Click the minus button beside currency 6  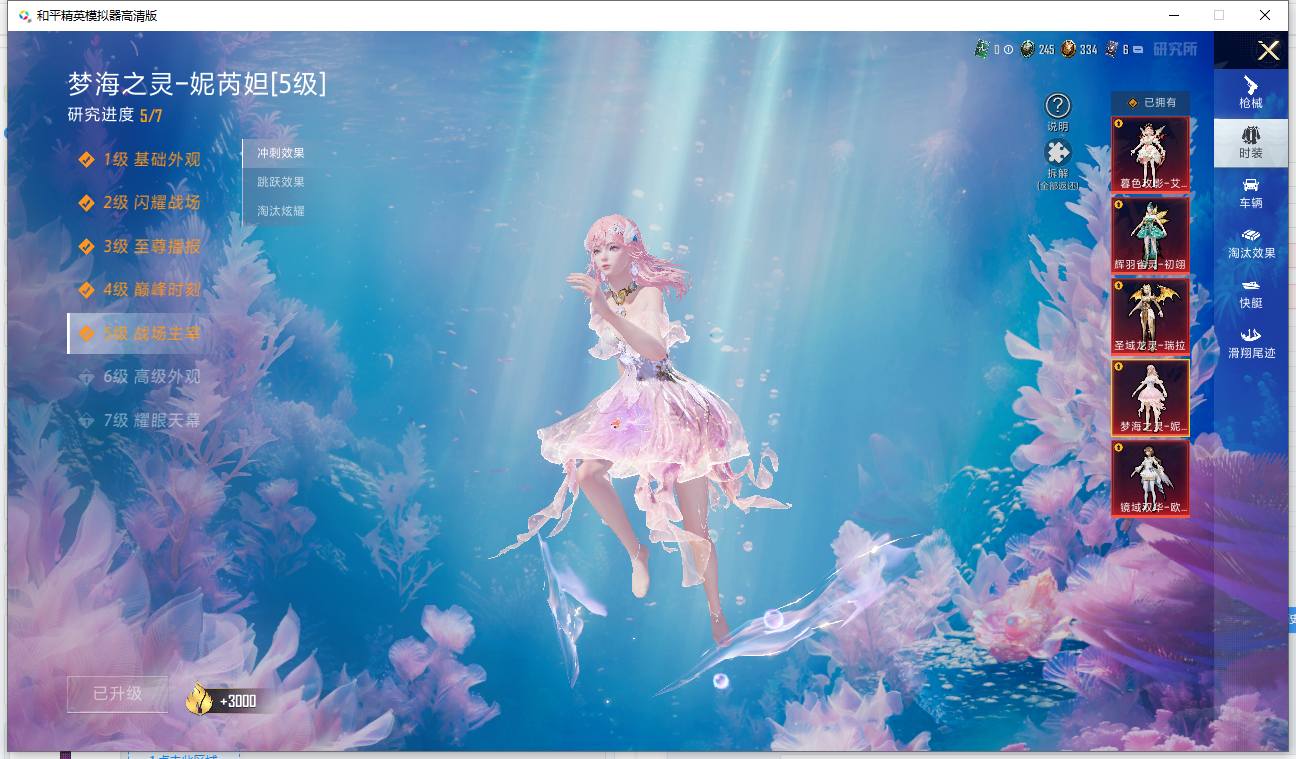tap(1138, 50)
